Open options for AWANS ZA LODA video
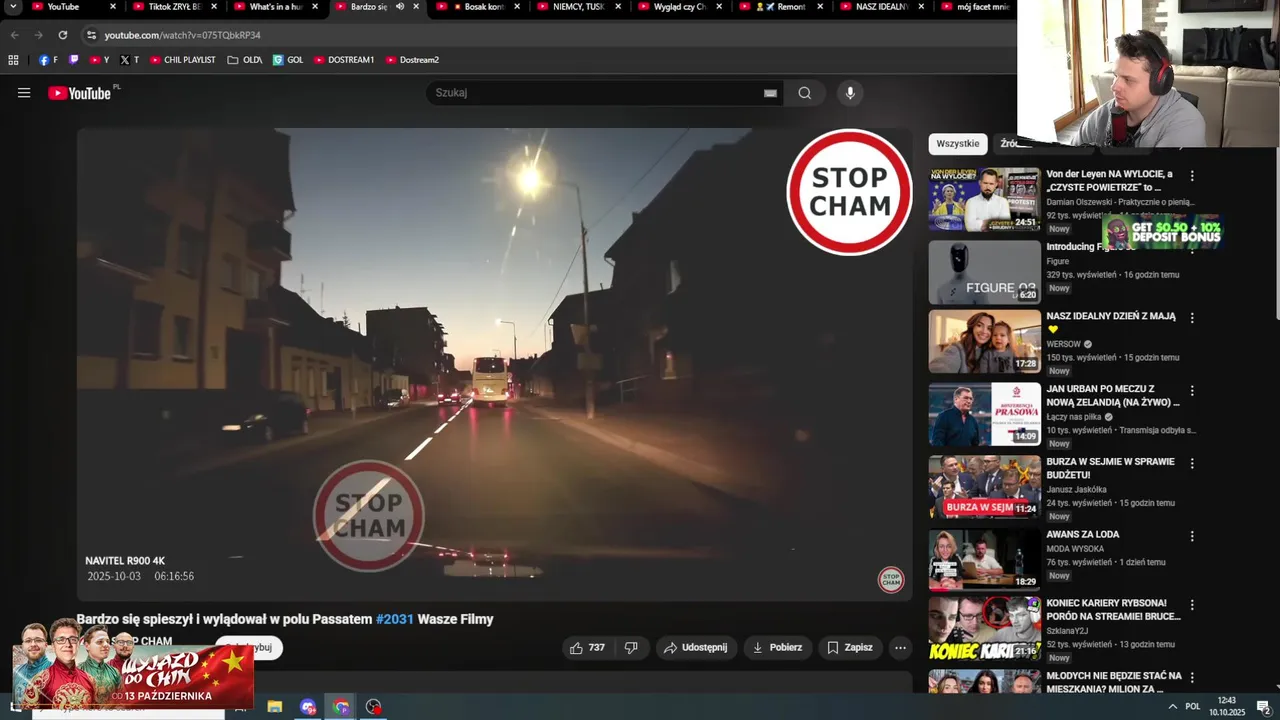Screen dimensions: 1280x720 pyautogui.click(x=1192, y=537)
